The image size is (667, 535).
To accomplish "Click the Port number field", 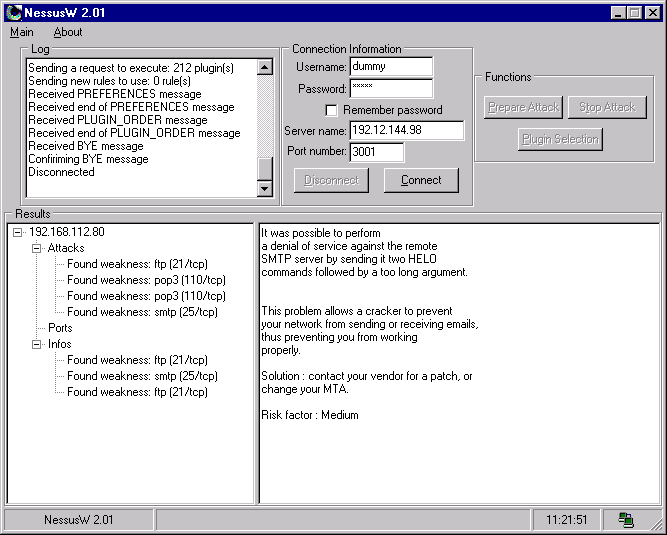I will (x=376, y=152).
